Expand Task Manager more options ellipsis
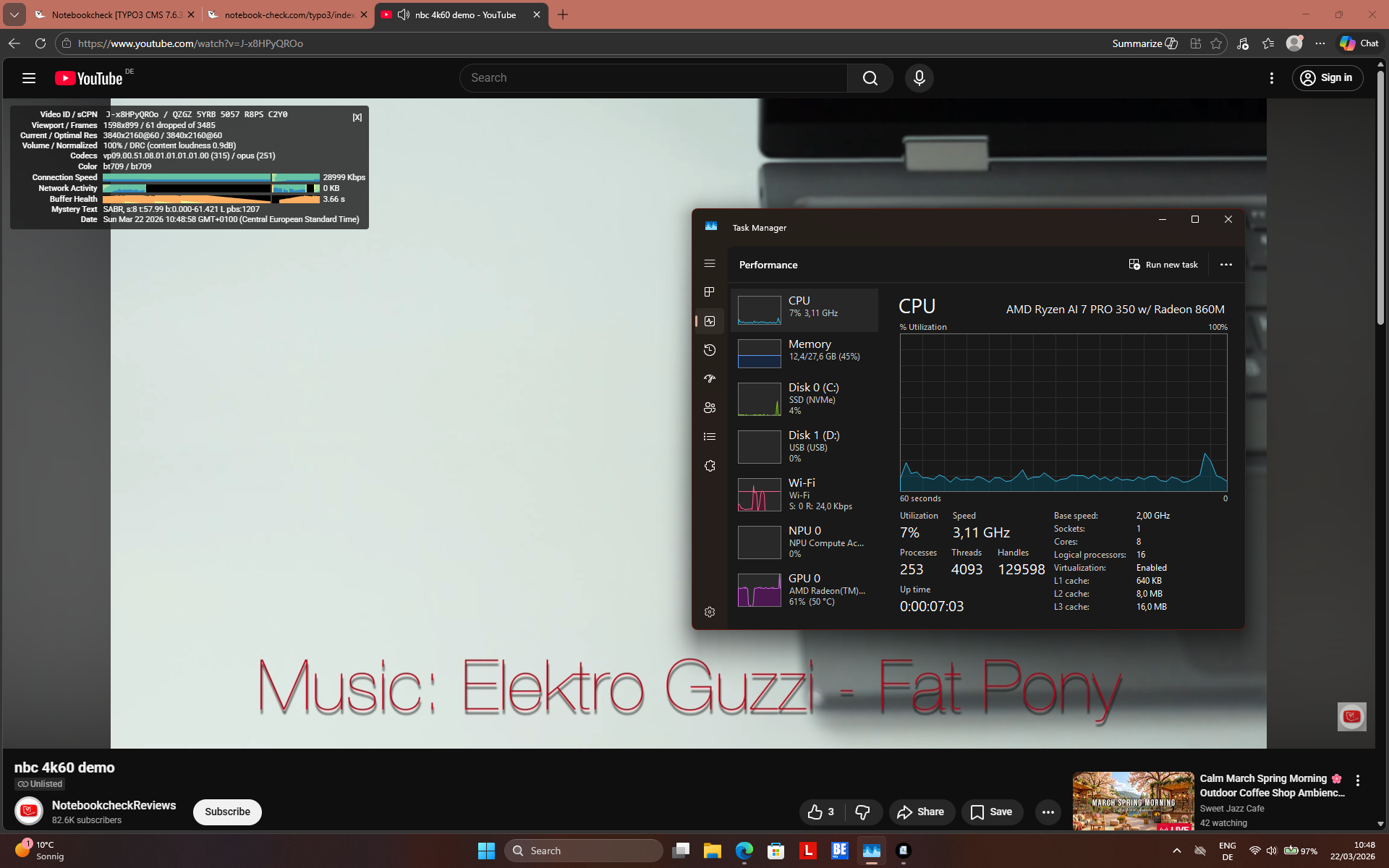Viewport: 1389px width, 868px height. point(1226,265)
